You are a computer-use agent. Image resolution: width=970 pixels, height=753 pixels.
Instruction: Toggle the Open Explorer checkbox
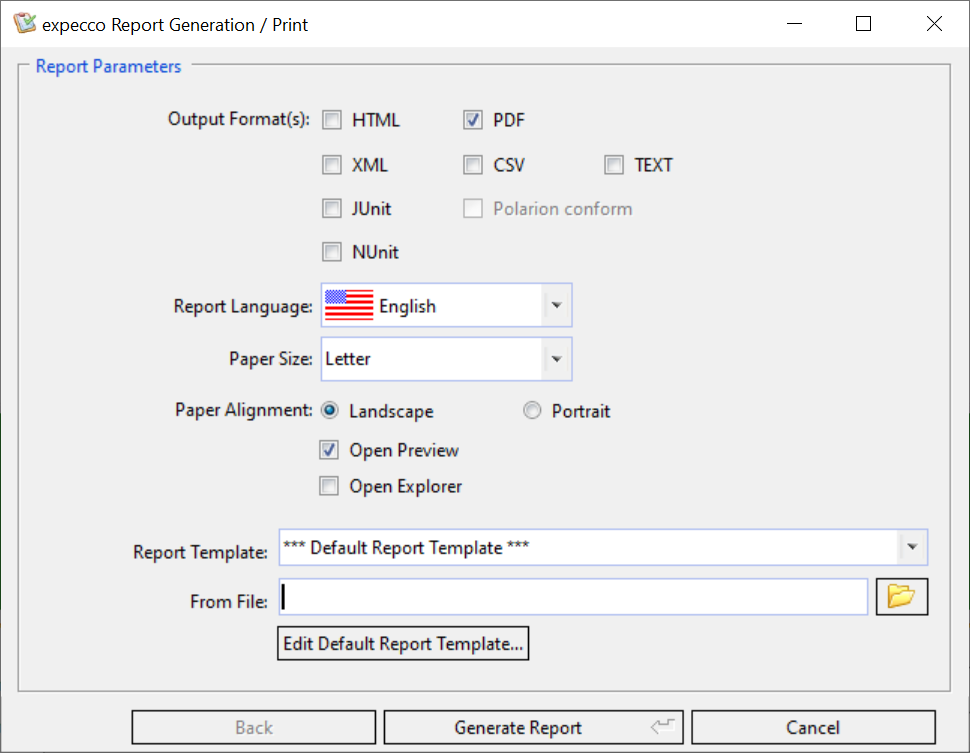coord(329,487)
